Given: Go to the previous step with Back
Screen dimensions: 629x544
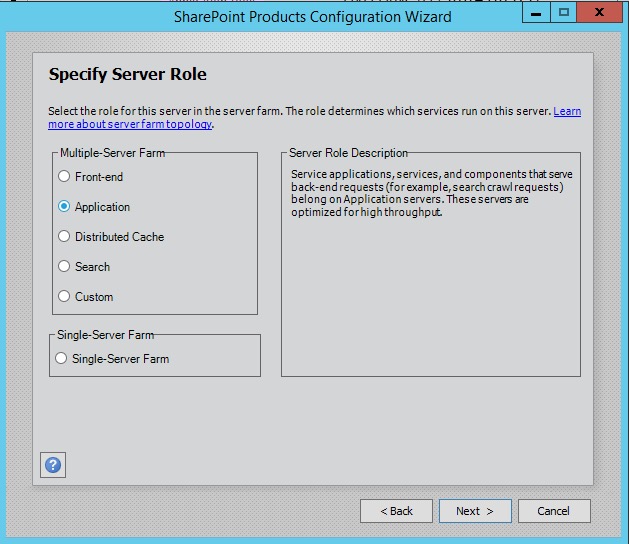Looking at the screenshot, I should (x=396, y=511).
